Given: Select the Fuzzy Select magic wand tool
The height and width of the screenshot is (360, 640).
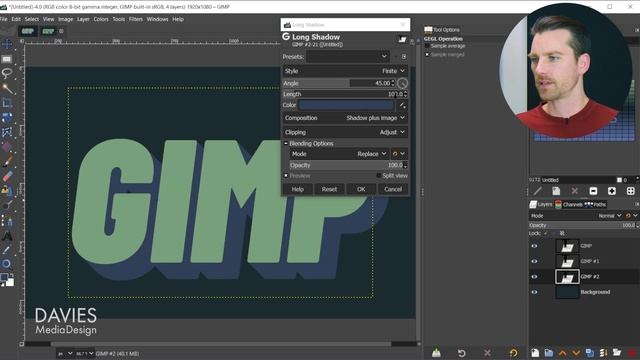Looking at the screenshot, I should tap(7, 89).
